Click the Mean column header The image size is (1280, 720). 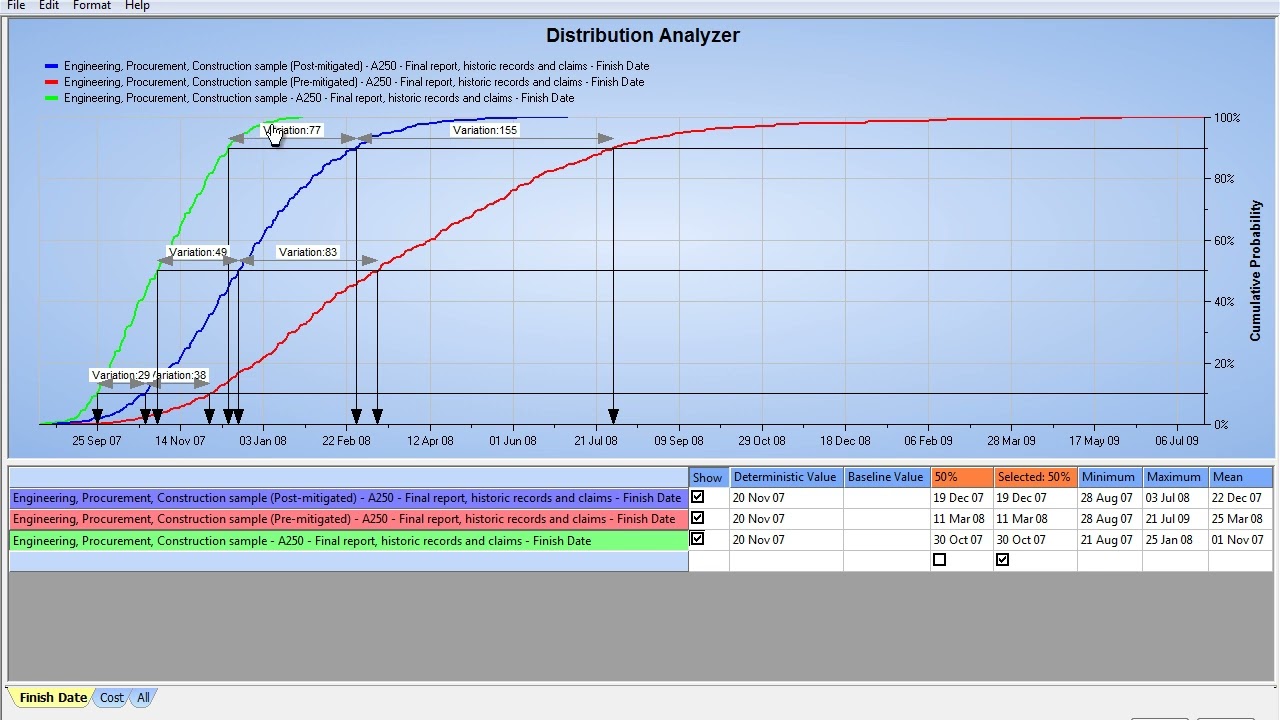tap(1240, 477)
